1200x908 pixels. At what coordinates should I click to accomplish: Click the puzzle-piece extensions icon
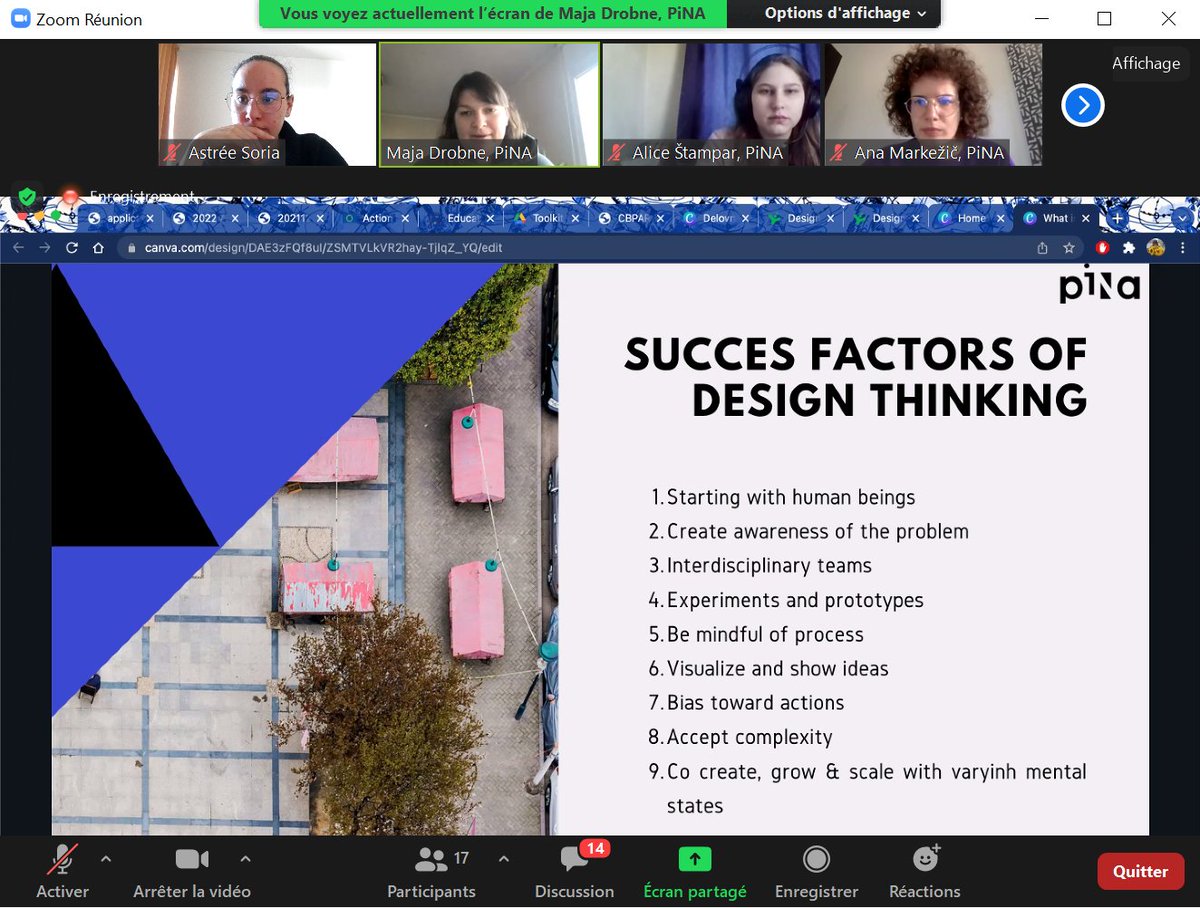pyautogui.click(x=1129, y=247)
